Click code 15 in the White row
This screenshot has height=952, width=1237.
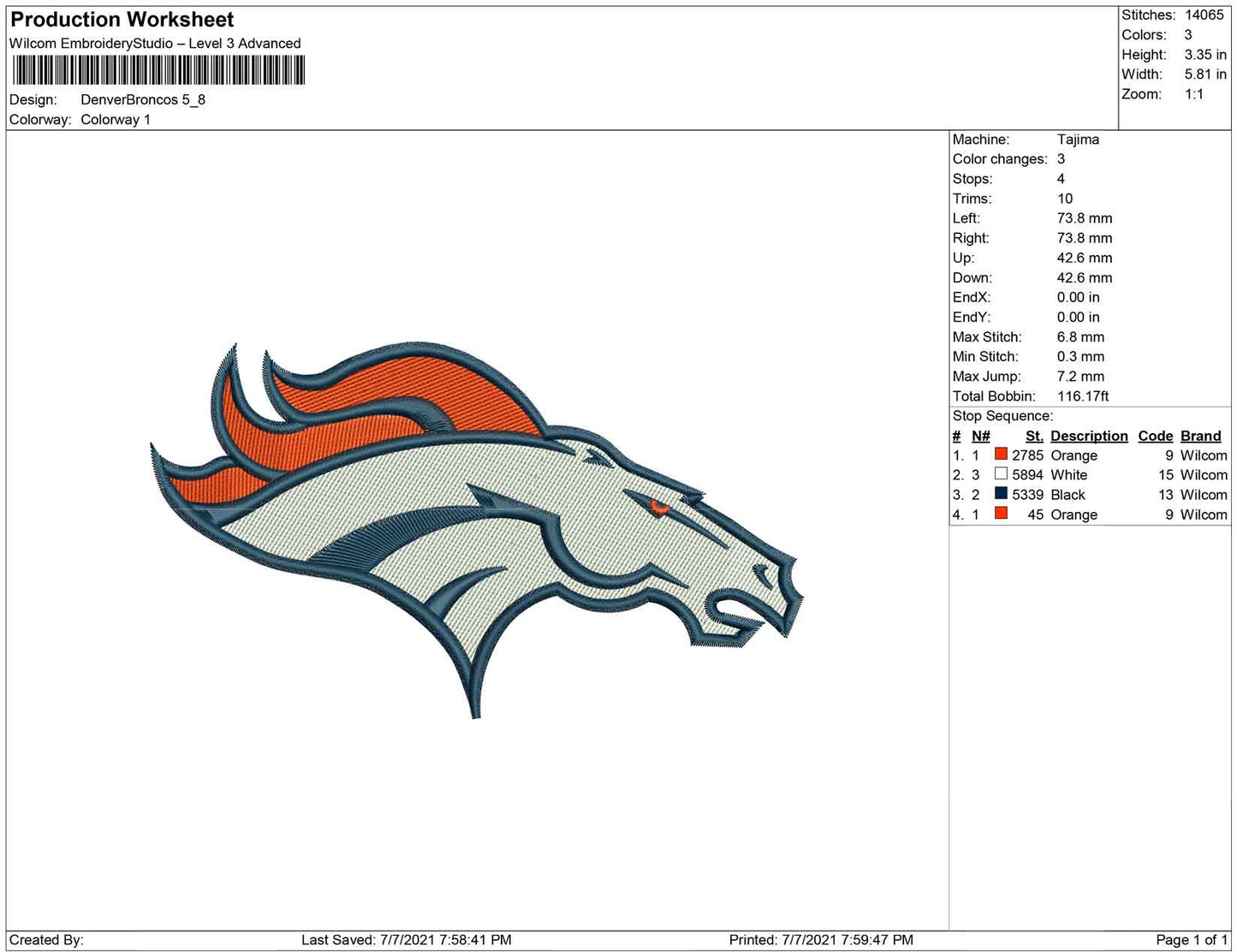tap(1166, 474)
